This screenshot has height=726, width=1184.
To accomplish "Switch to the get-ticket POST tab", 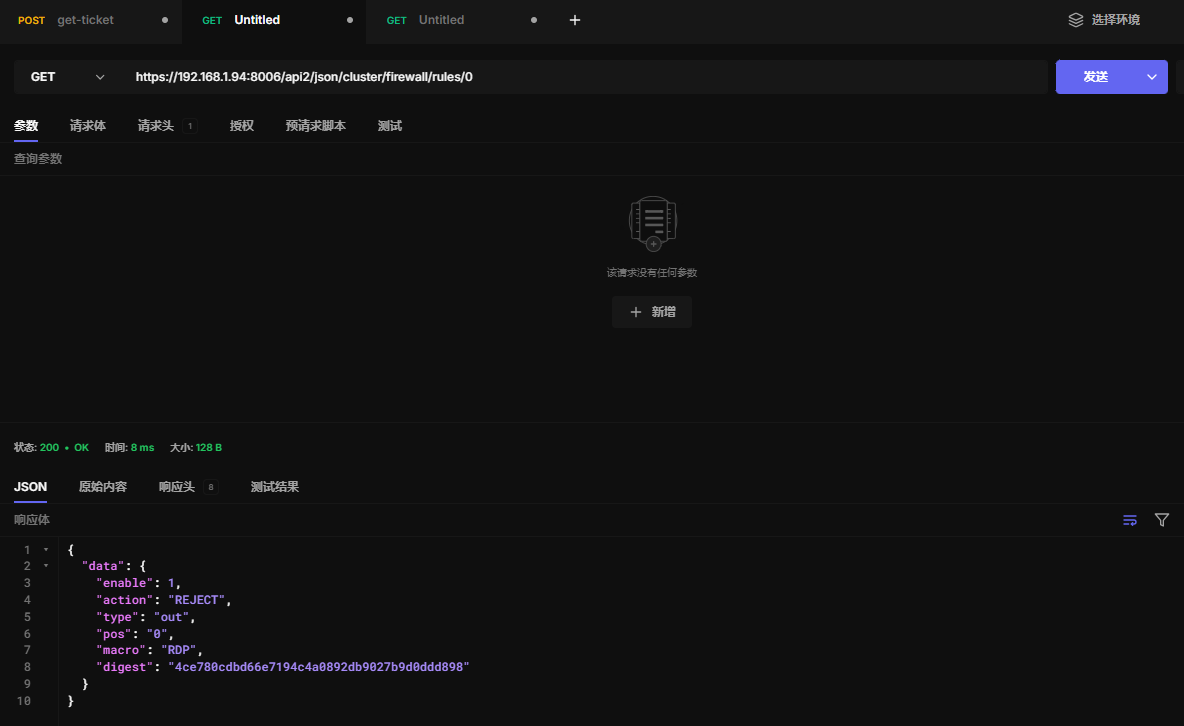I will 85,20.
